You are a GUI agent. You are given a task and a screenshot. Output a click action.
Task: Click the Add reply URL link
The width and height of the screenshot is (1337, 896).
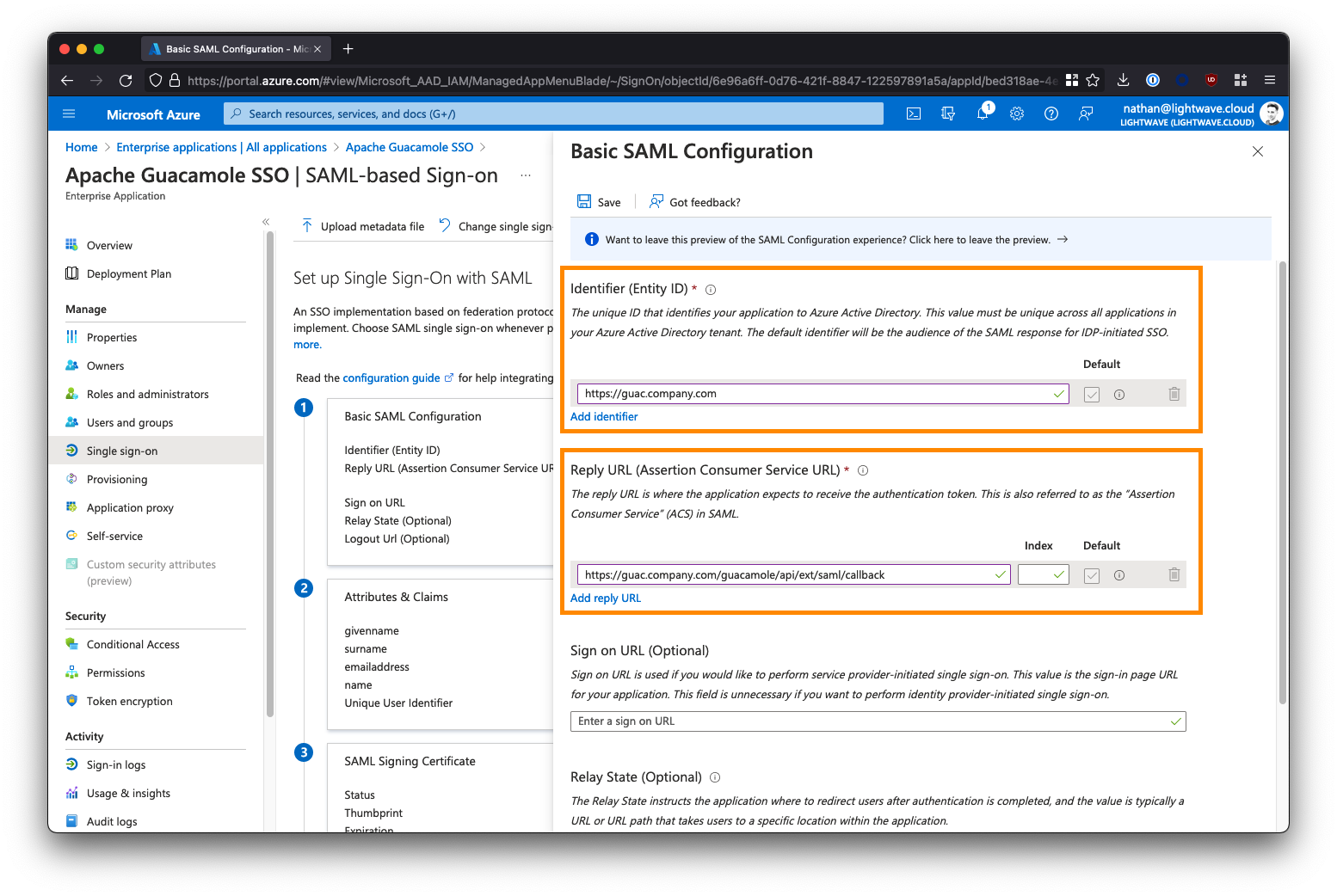pos(606,598)
